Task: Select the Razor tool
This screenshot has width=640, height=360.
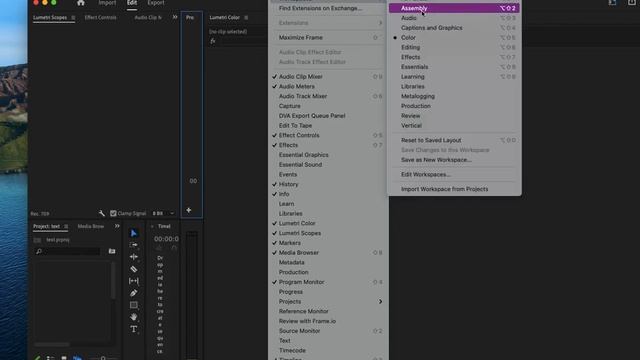Action: 133,269
